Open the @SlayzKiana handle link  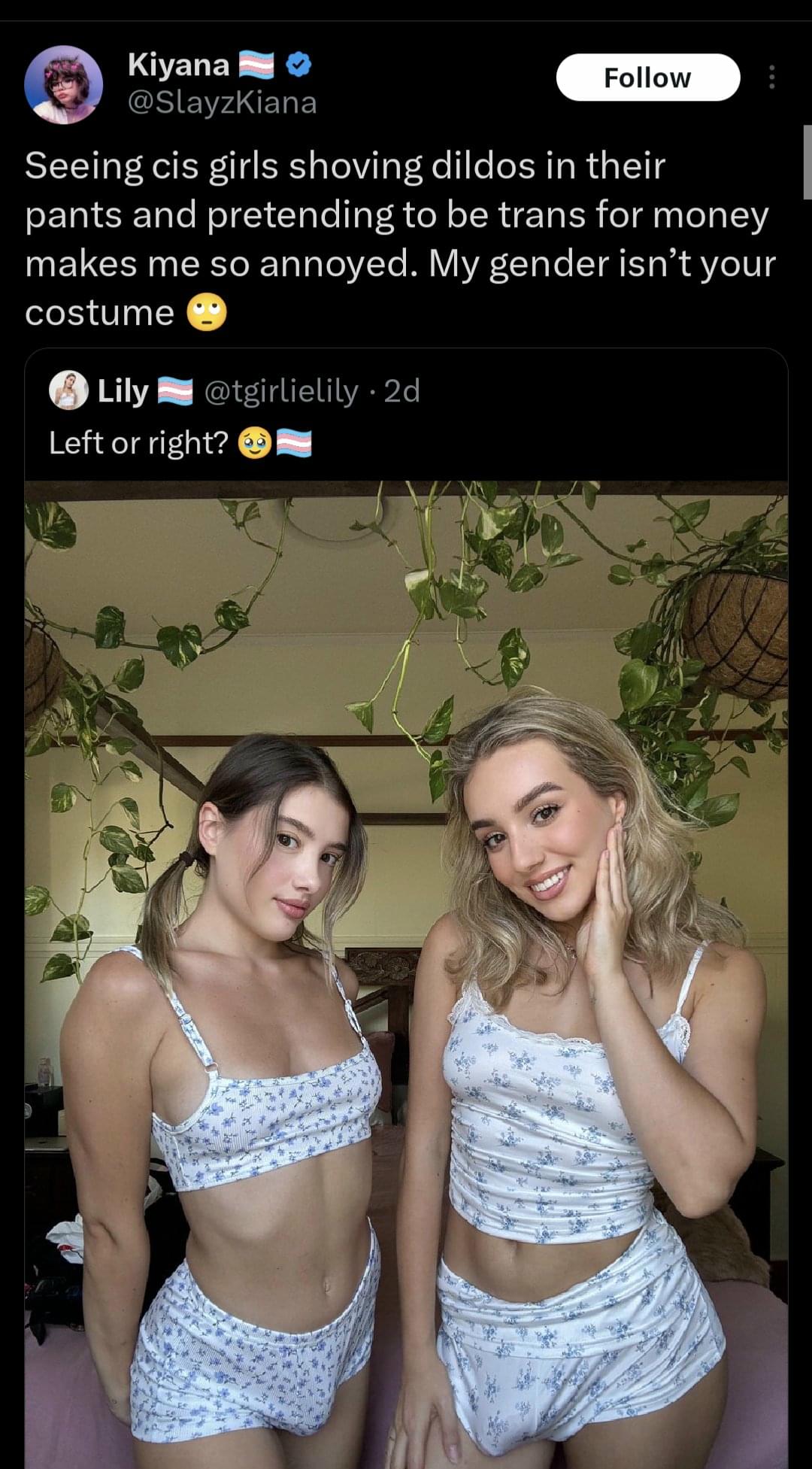pos(223,102)
